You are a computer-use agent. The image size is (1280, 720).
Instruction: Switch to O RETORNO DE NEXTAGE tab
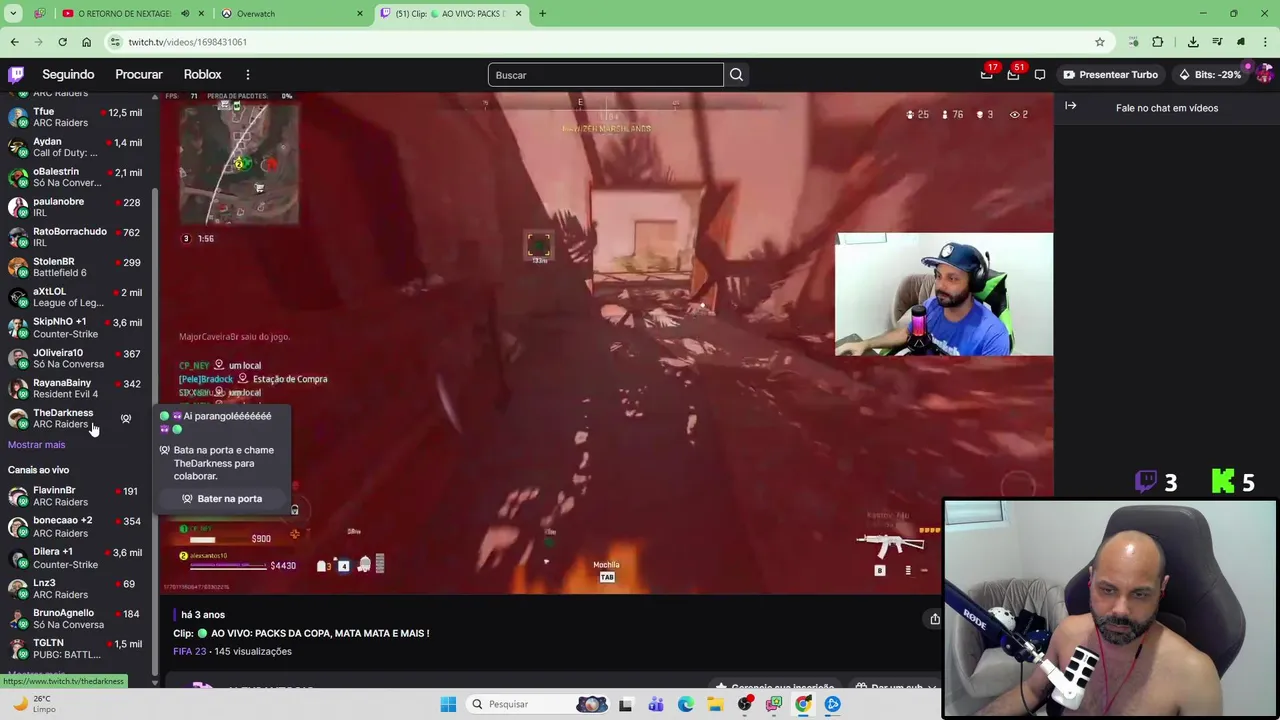tap(122, 14)
